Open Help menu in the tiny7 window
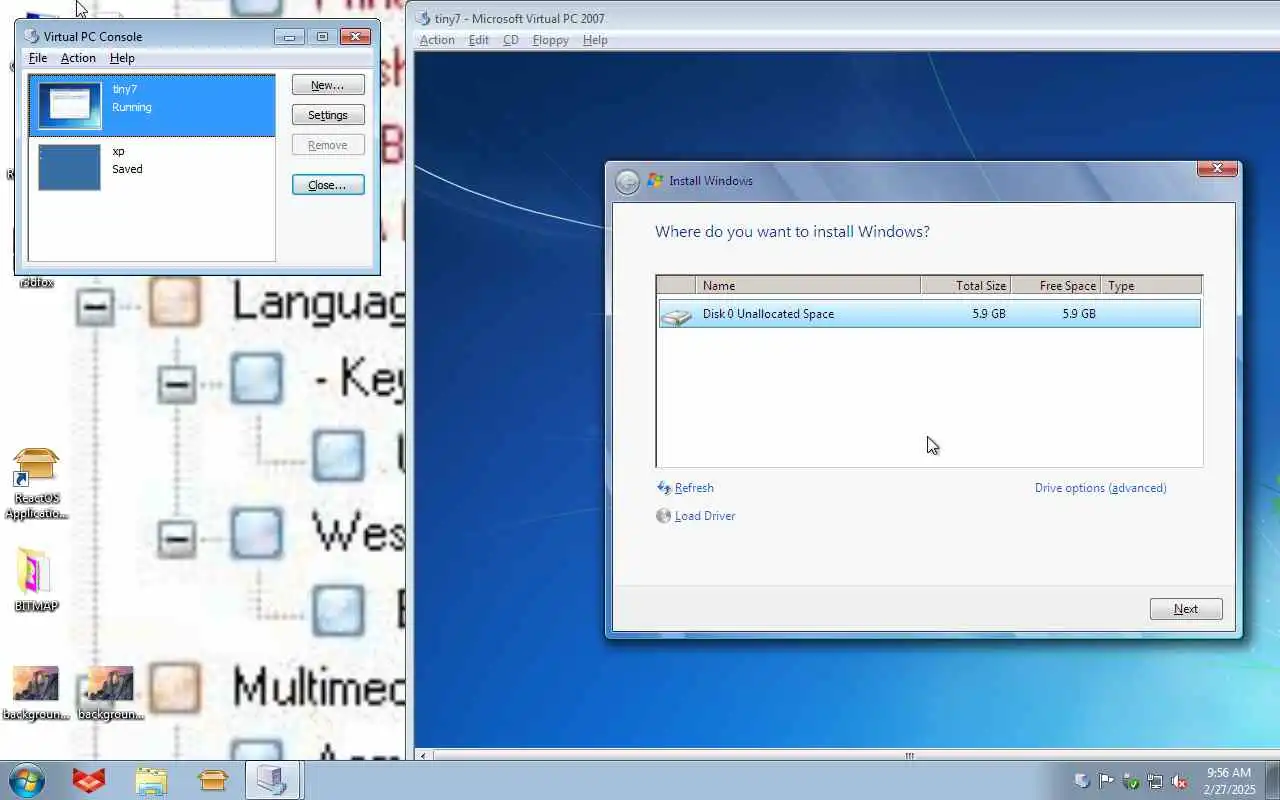1280x800 pixels. point(595,40)
